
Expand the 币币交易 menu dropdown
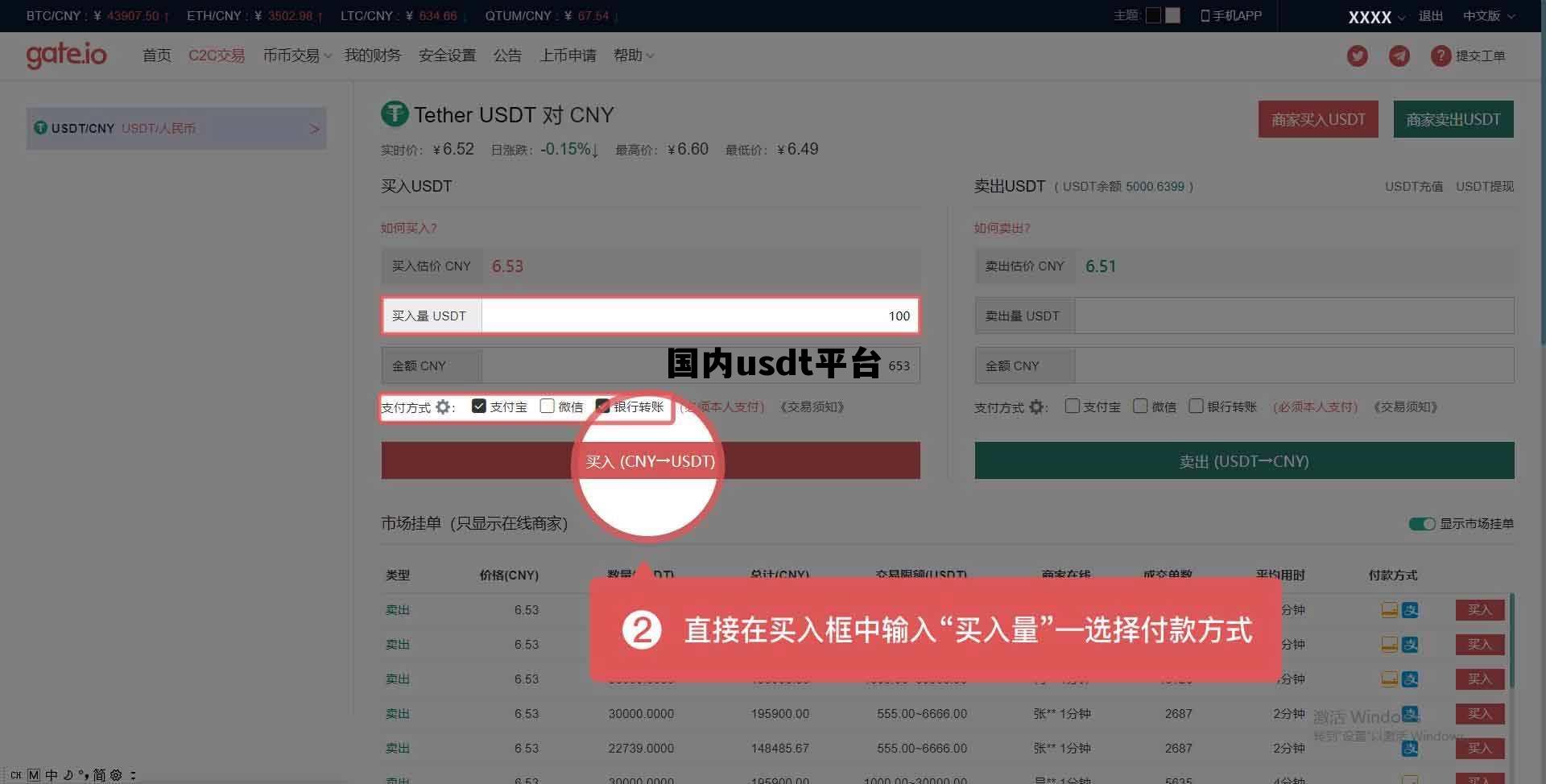(x=297, y=56)
